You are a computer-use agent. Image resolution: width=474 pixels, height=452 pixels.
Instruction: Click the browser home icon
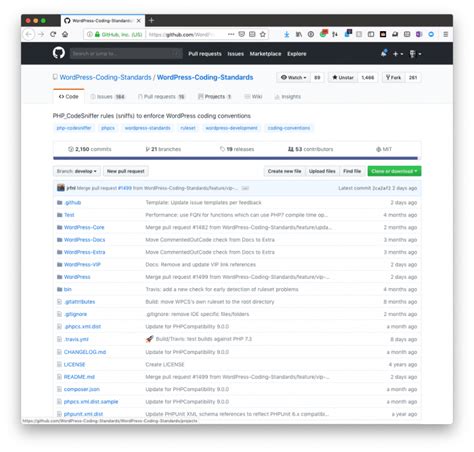[x=65, y=34]
